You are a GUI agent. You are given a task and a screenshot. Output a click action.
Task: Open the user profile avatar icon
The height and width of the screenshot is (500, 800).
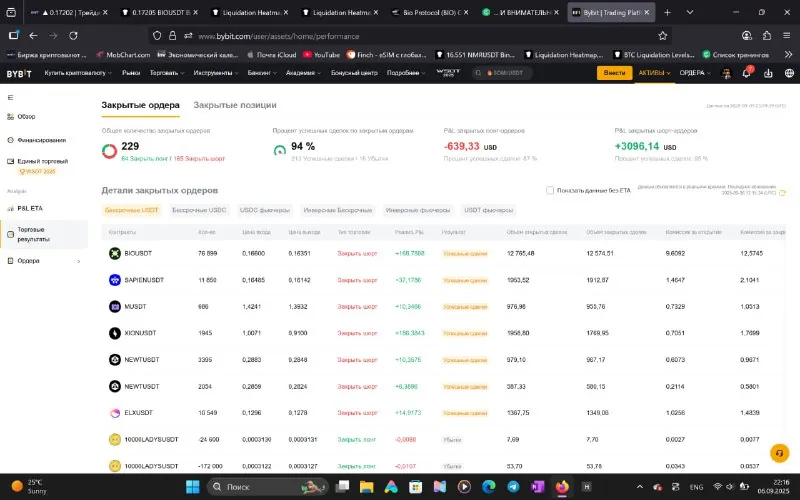(x=726, y=73)
